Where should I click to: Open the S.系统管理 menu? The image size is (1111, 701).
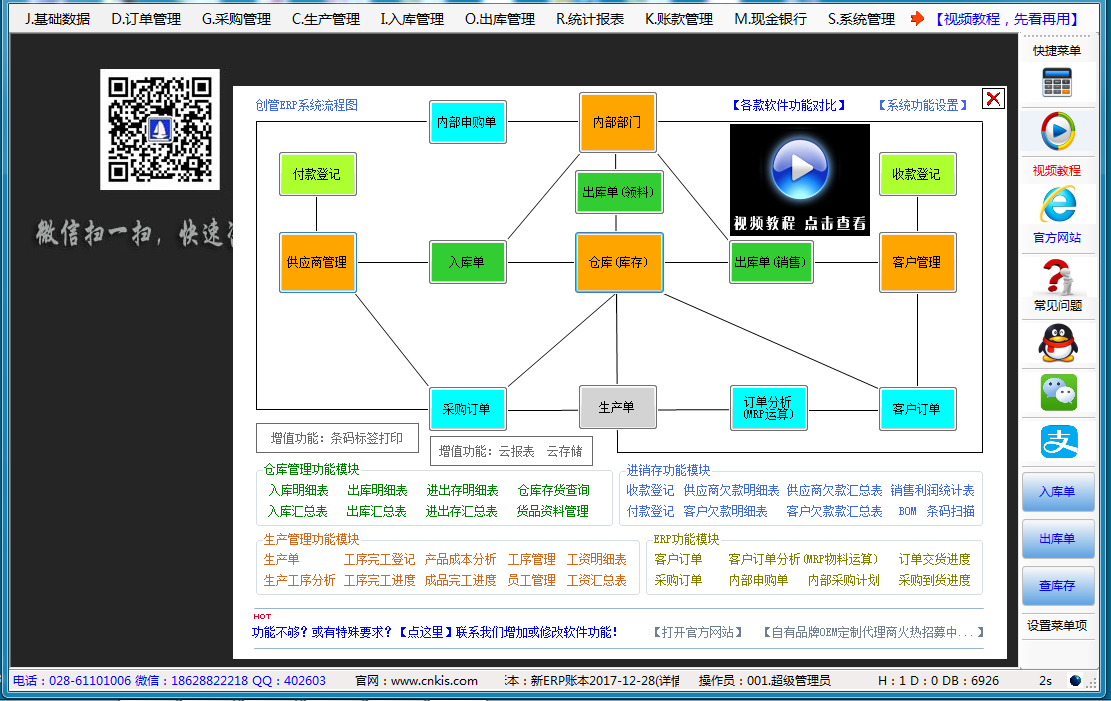coord(861,19)
